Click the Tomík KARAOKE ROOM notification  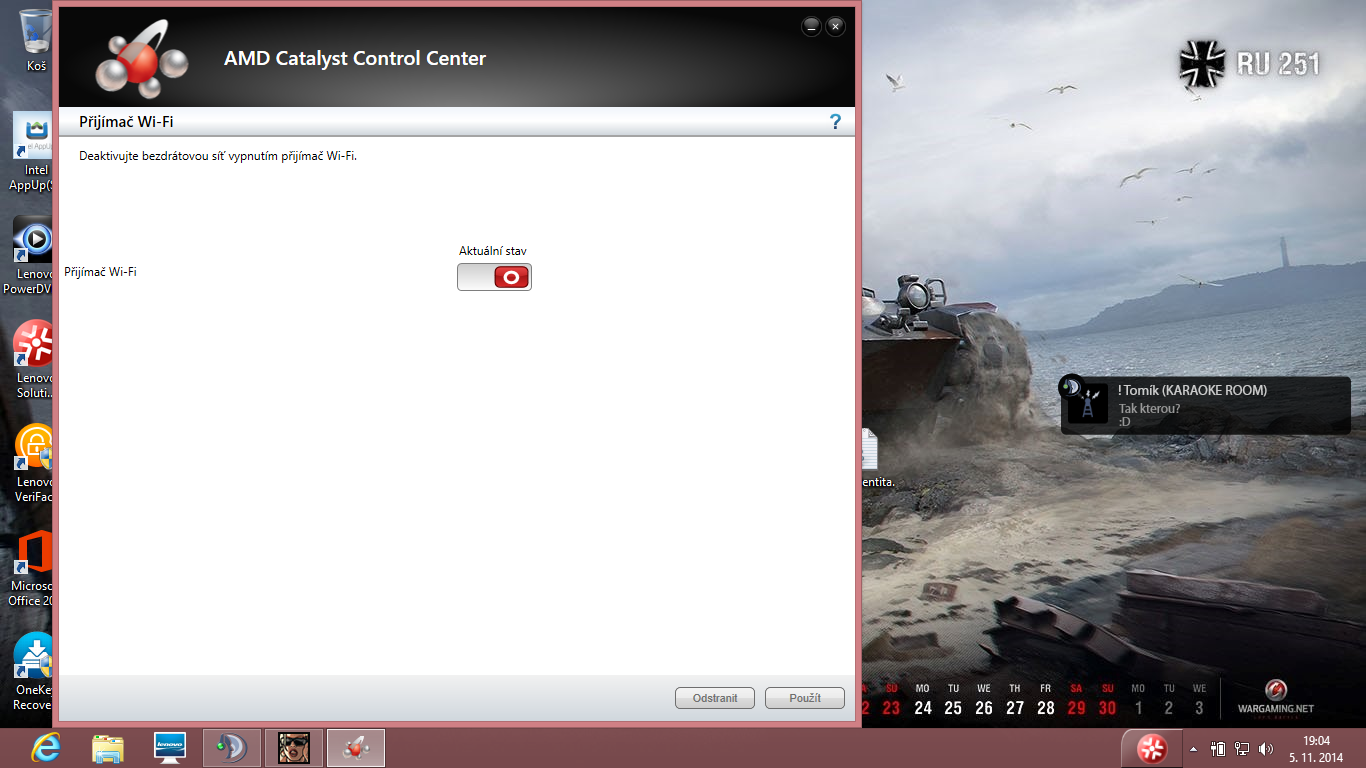[x=1206, y=405]
